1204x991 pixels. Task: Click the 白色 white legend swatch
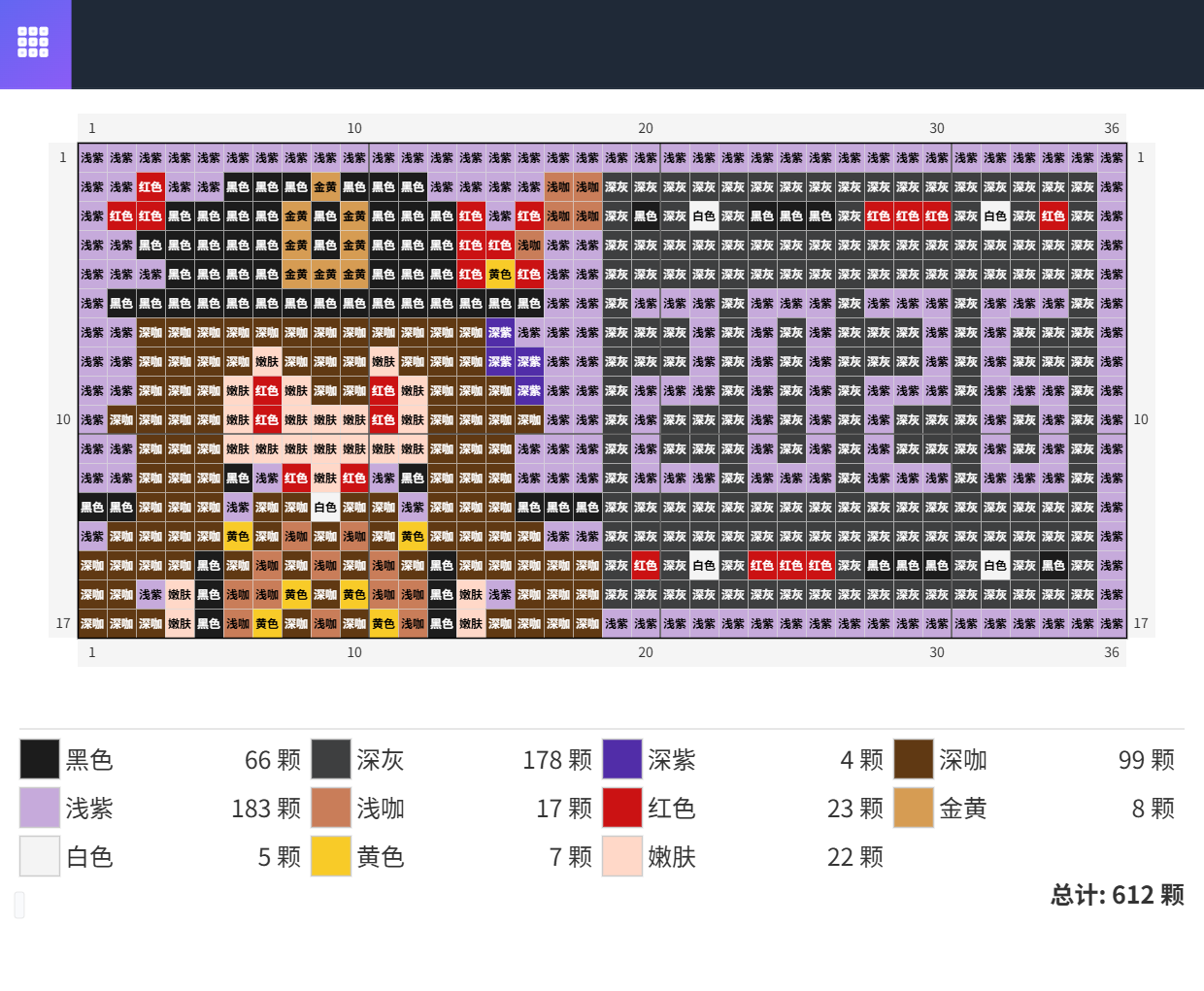point(40,856)
